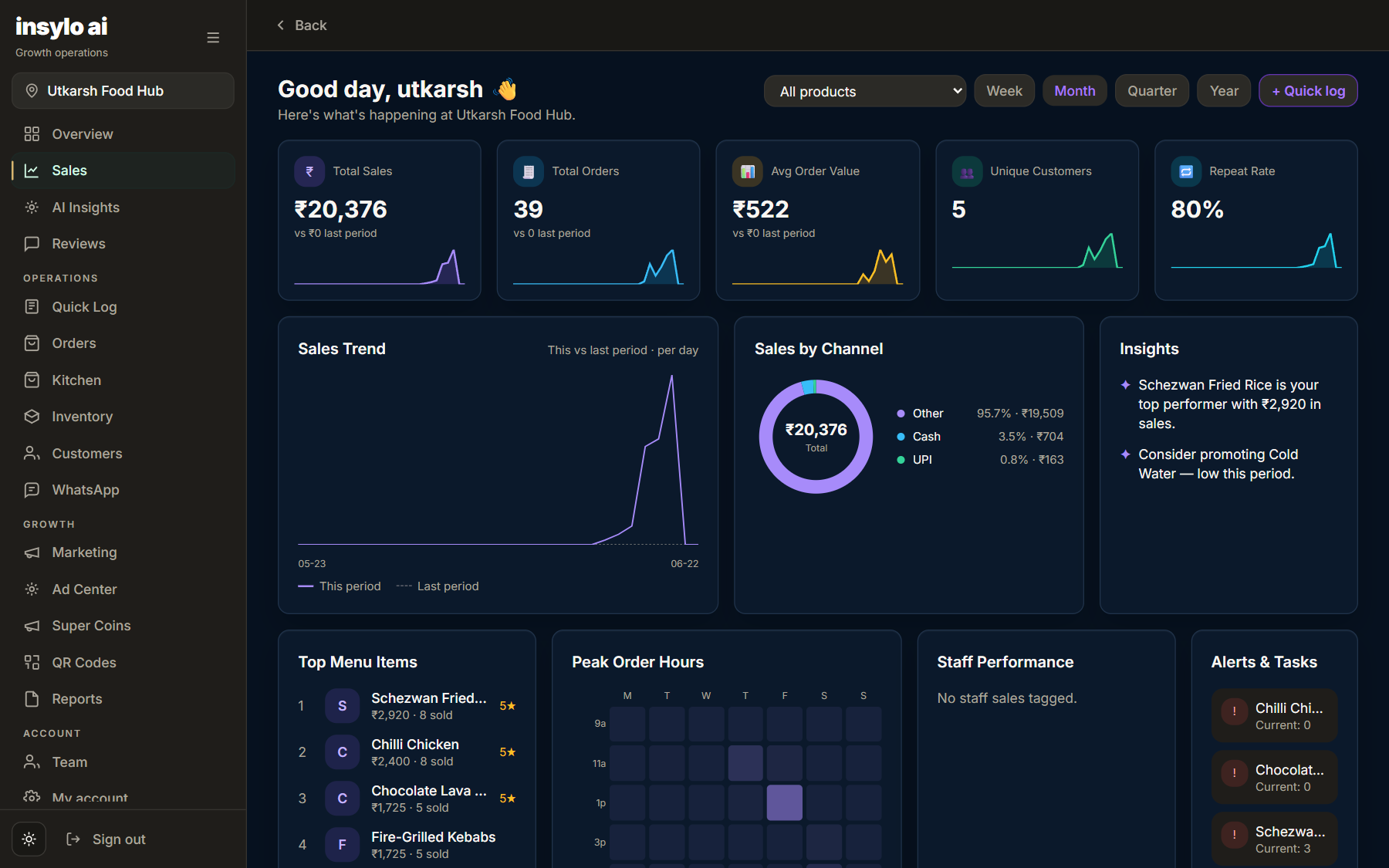This screenshot has height=868, width=1389.
Task: Click the Sales chart icon in sidebar
Action: pyautogui.click(x=32, y=171)
